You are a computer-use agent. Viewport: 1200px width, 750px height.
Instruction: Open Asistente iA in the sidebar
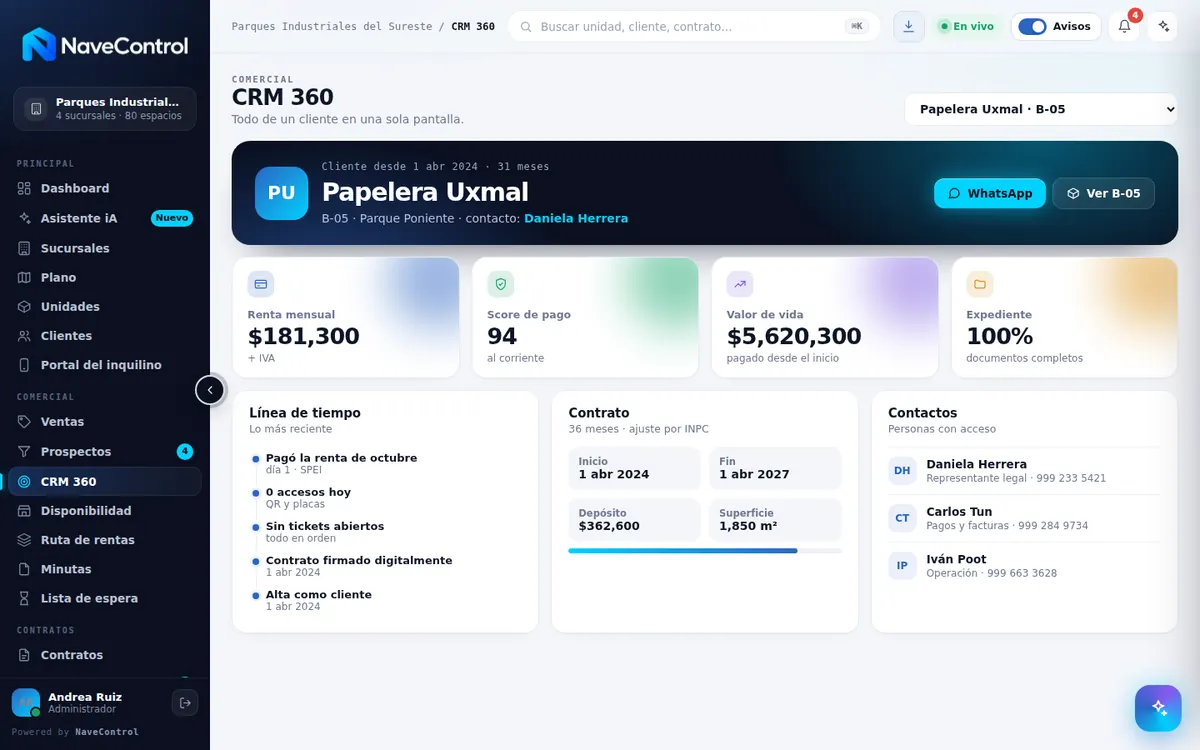pyautogui.click(x=105, y=218)
